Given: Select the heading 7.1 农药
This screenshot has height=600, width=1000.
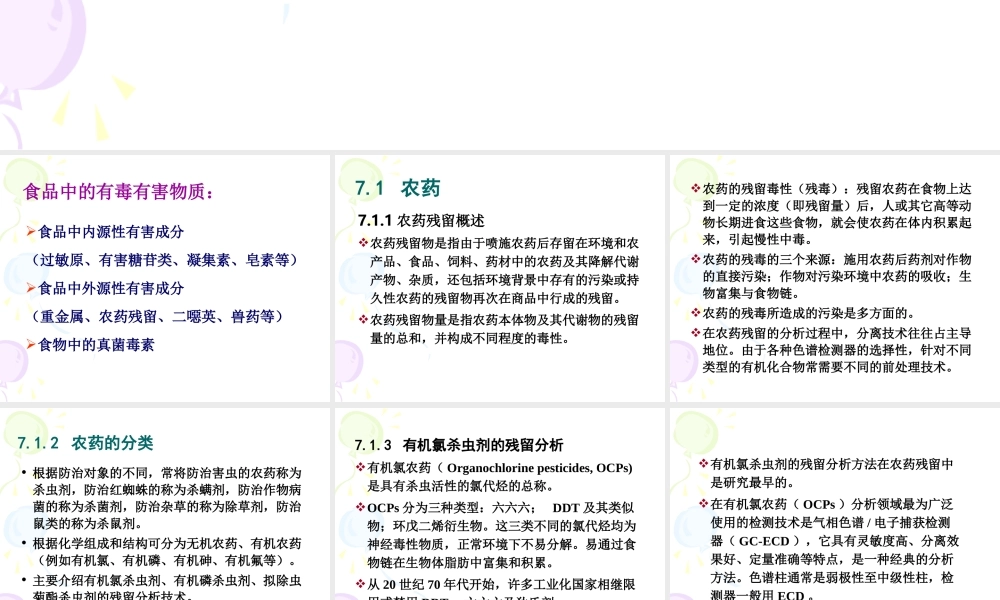Looking at the screenshot, I should (x=396, y=188).
